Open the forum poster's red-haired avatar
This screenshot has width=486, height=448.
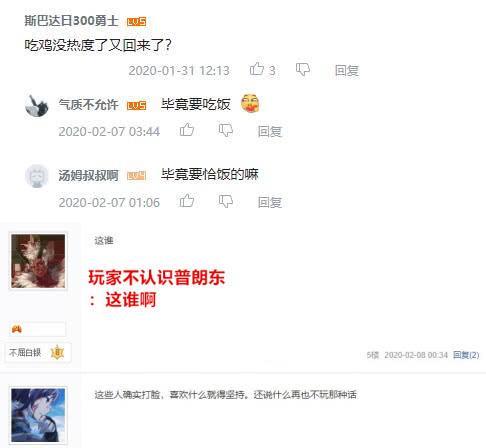(x=38, y=261)
